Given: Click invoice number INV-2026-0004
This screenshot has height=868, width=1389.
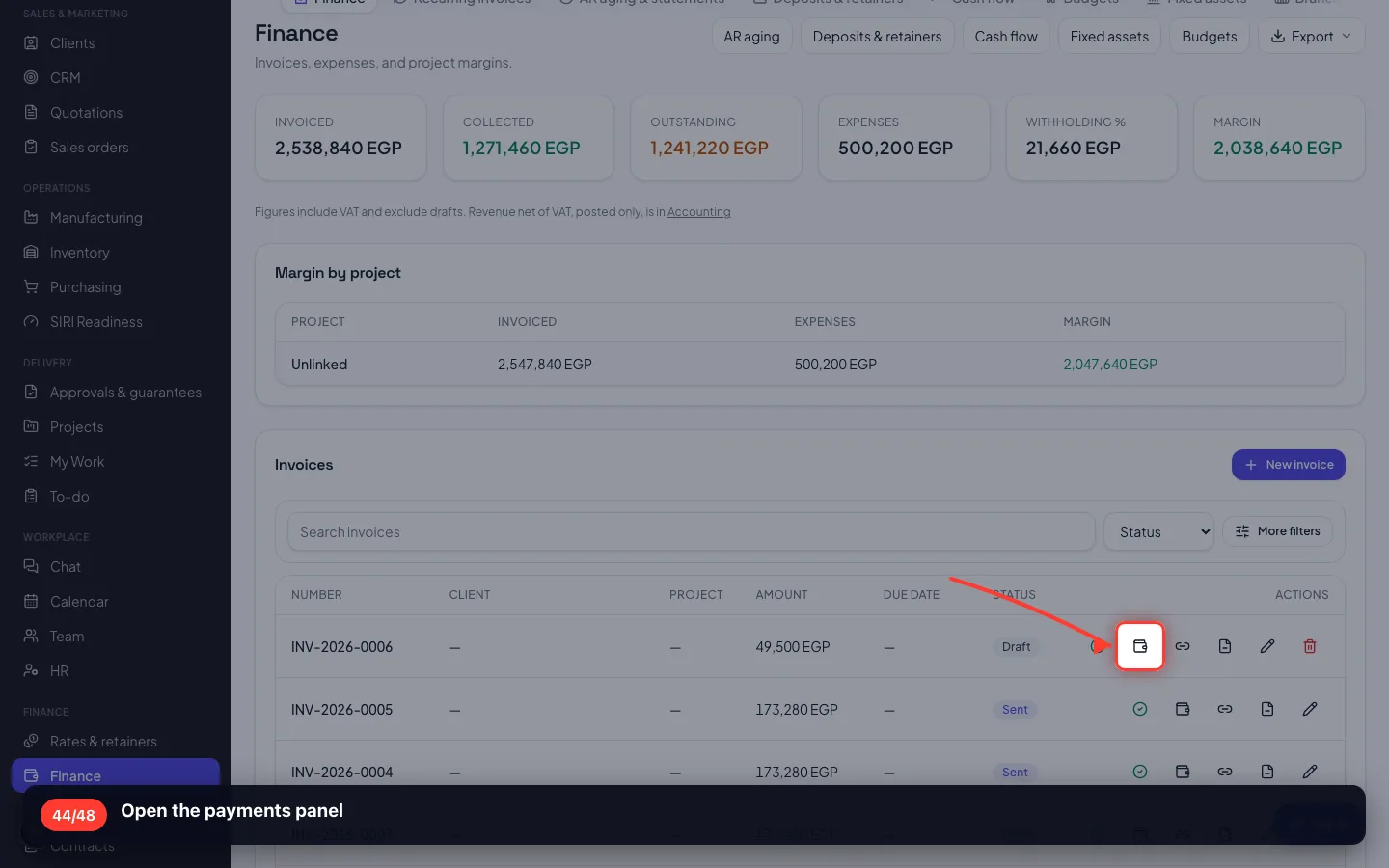Looking at the screenshot, I should point(341,773).
